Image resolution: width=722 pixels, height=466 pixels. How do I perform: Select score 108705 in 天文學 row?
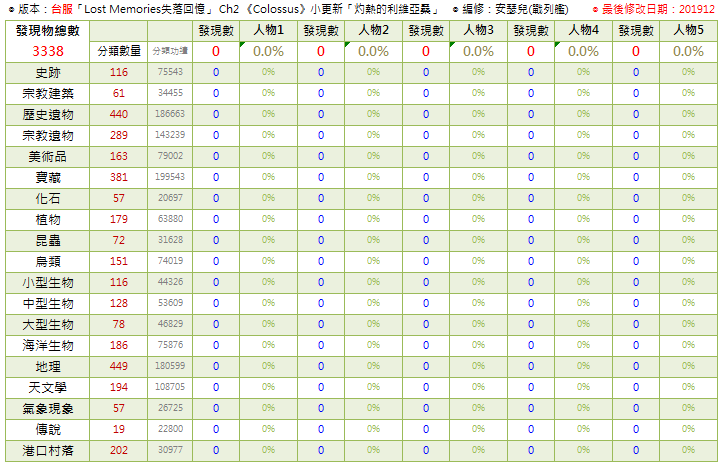[x=170, y=388]
